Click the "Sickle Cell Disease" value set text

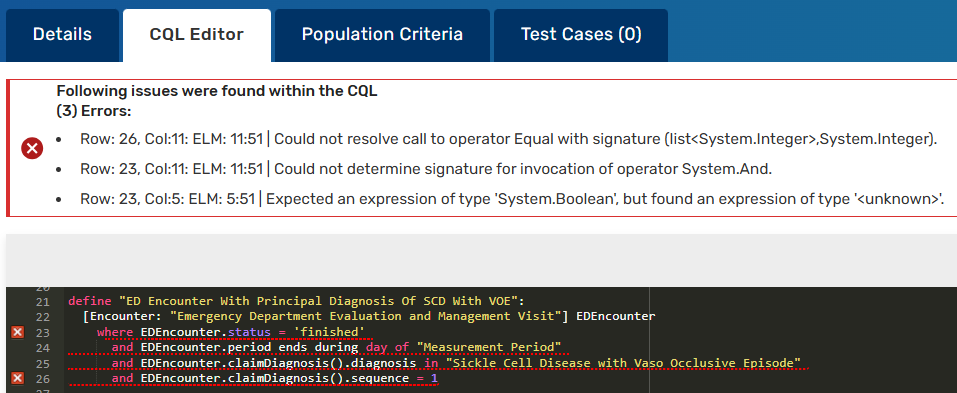[x=623, y=363]
